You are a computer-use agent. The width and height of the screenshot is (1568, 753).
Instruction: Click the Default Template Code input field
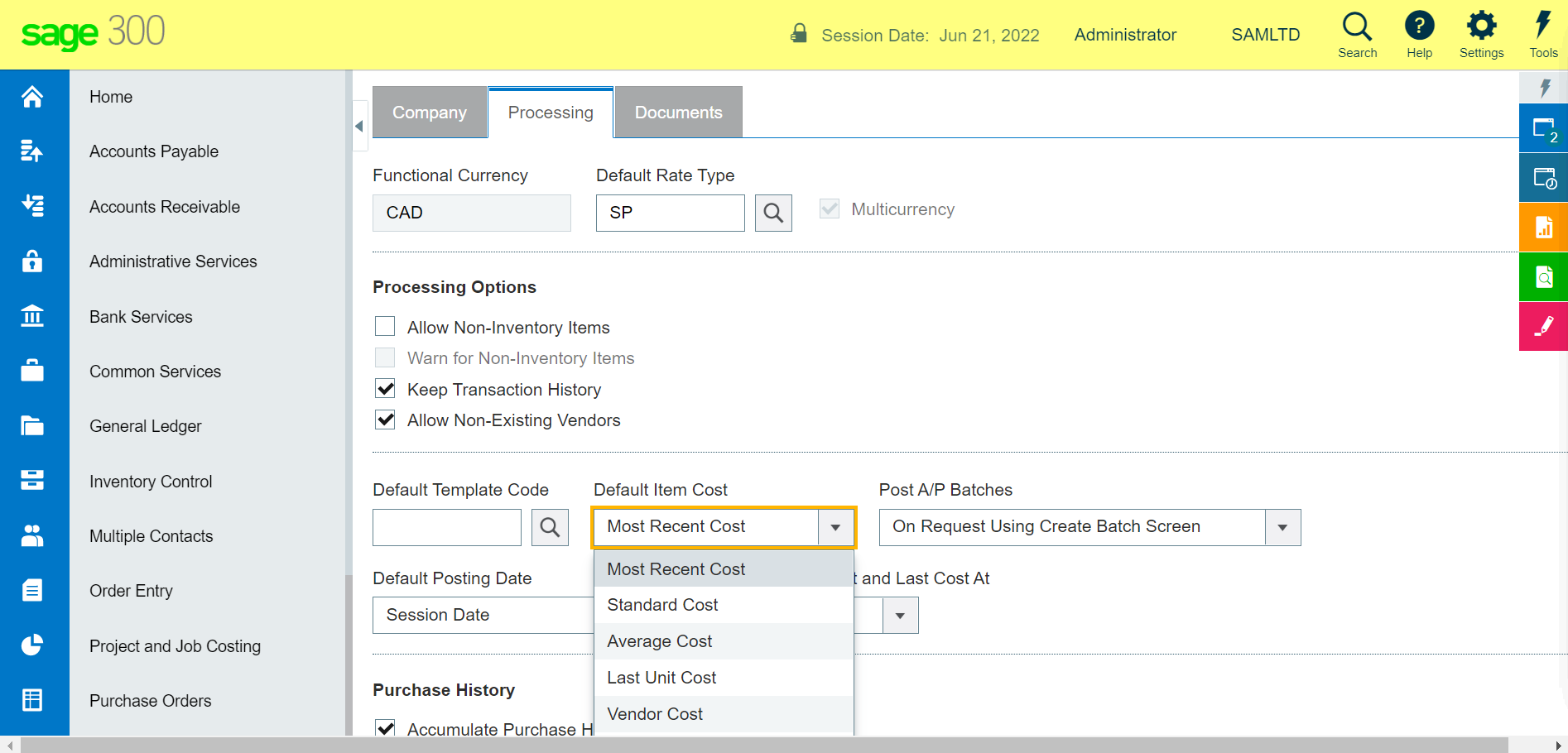click(446, 527)
